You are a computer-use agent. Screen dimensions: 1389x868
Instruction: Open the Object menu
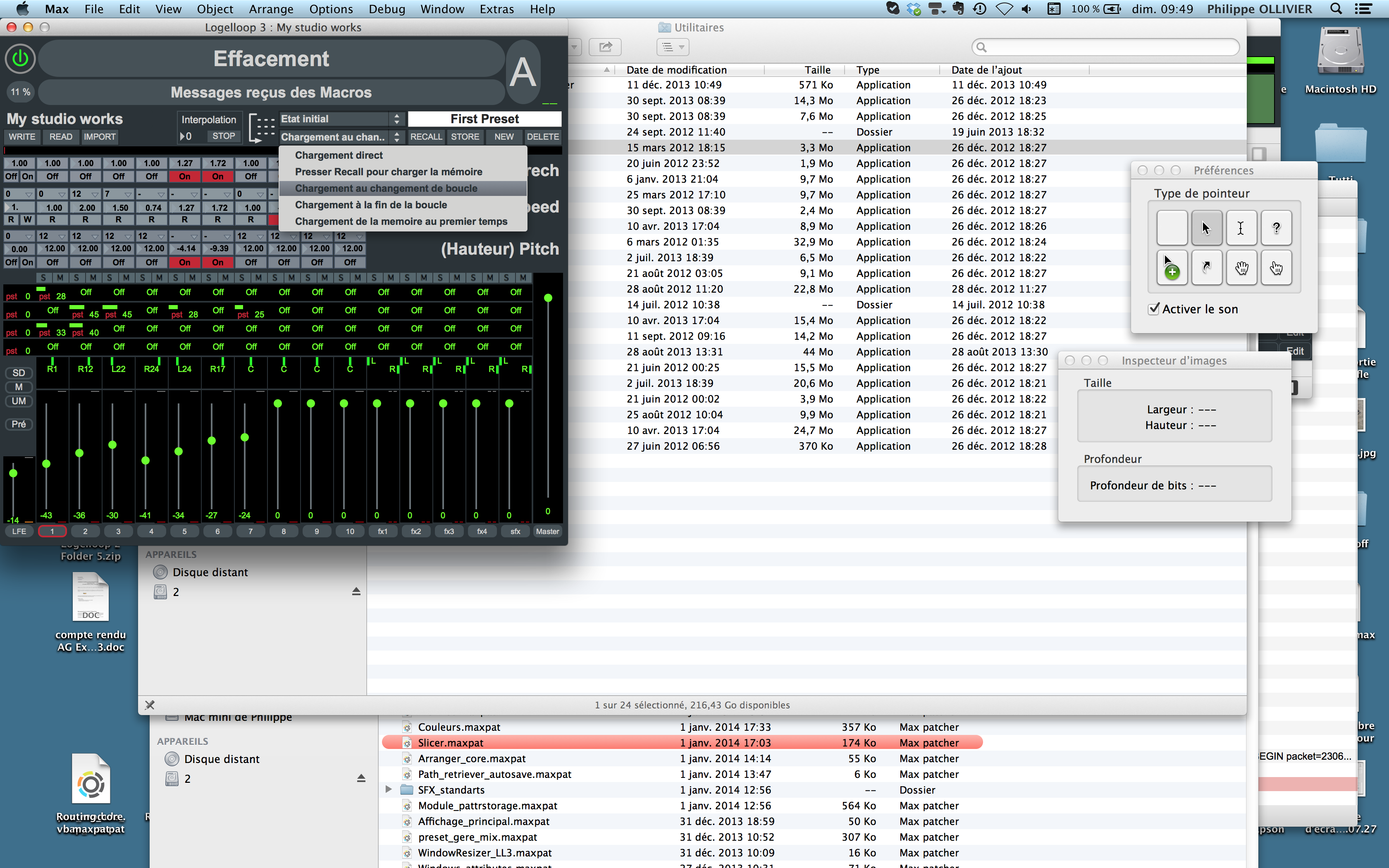click(215, 9)
